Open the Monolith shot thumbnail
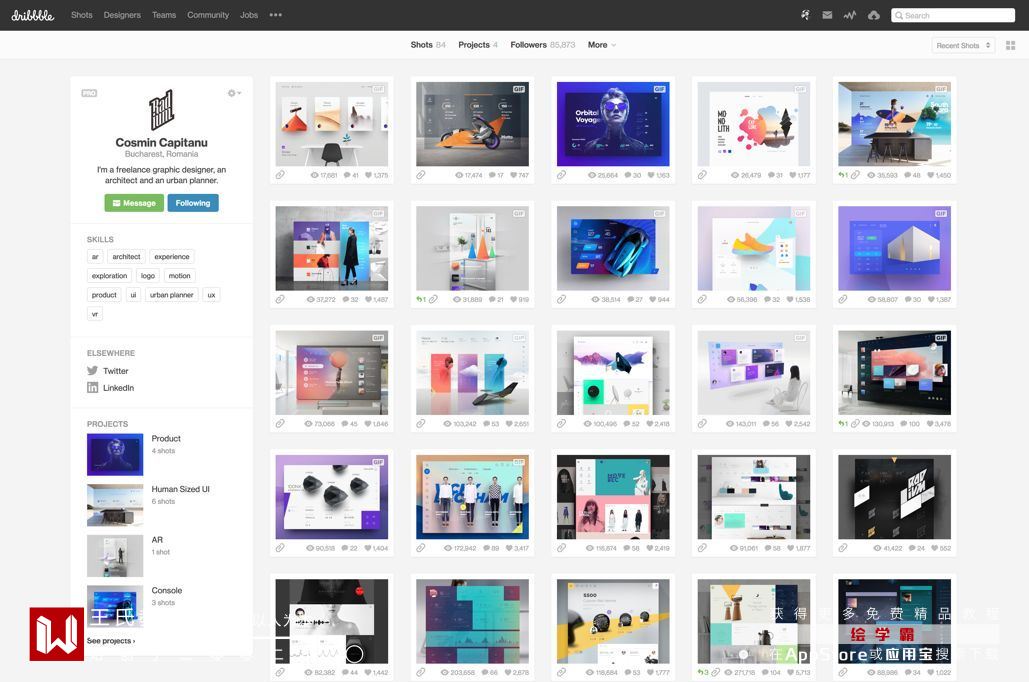 pyautogui.click(x=753, y=124)
